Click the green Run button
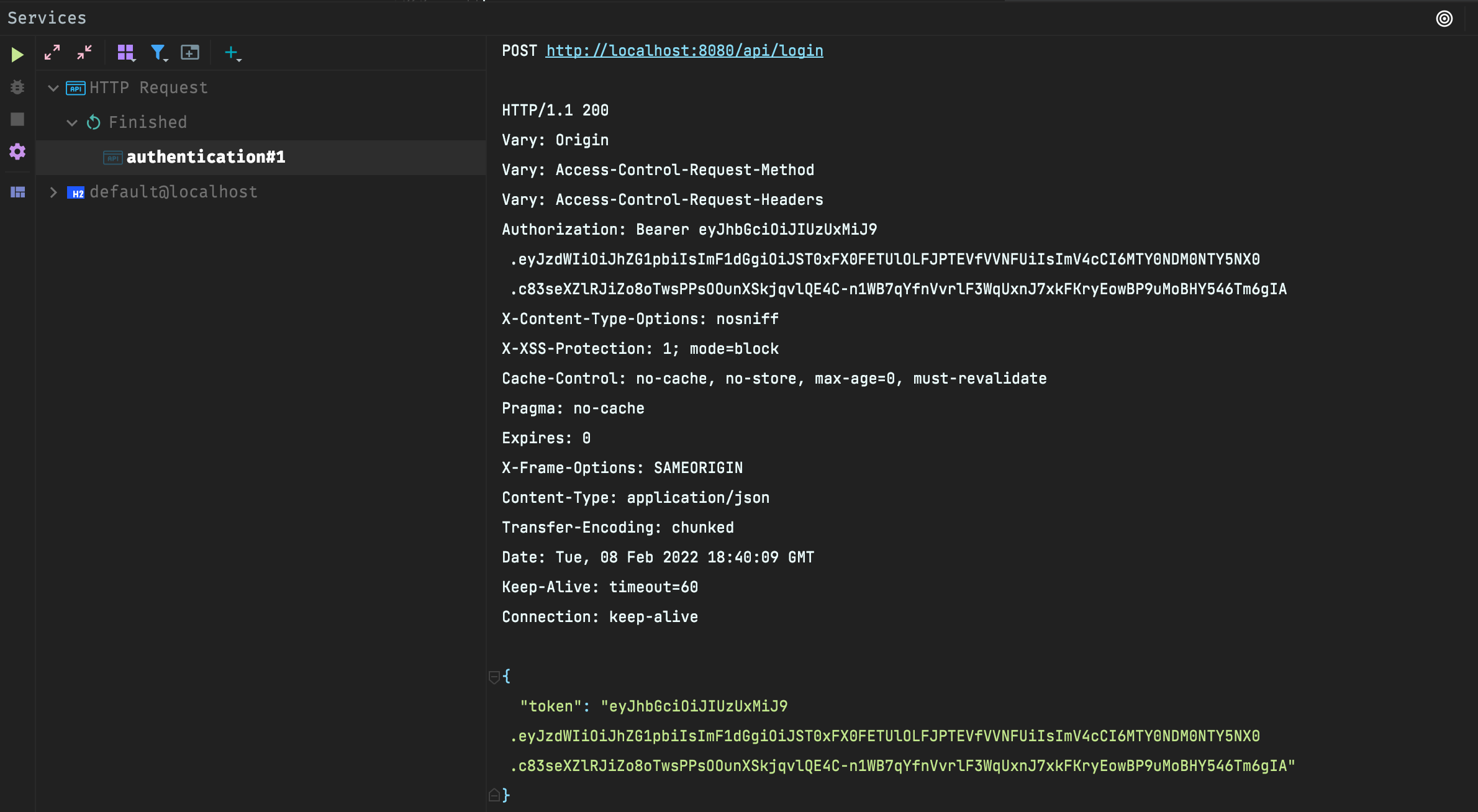 [x=17, y=55]
